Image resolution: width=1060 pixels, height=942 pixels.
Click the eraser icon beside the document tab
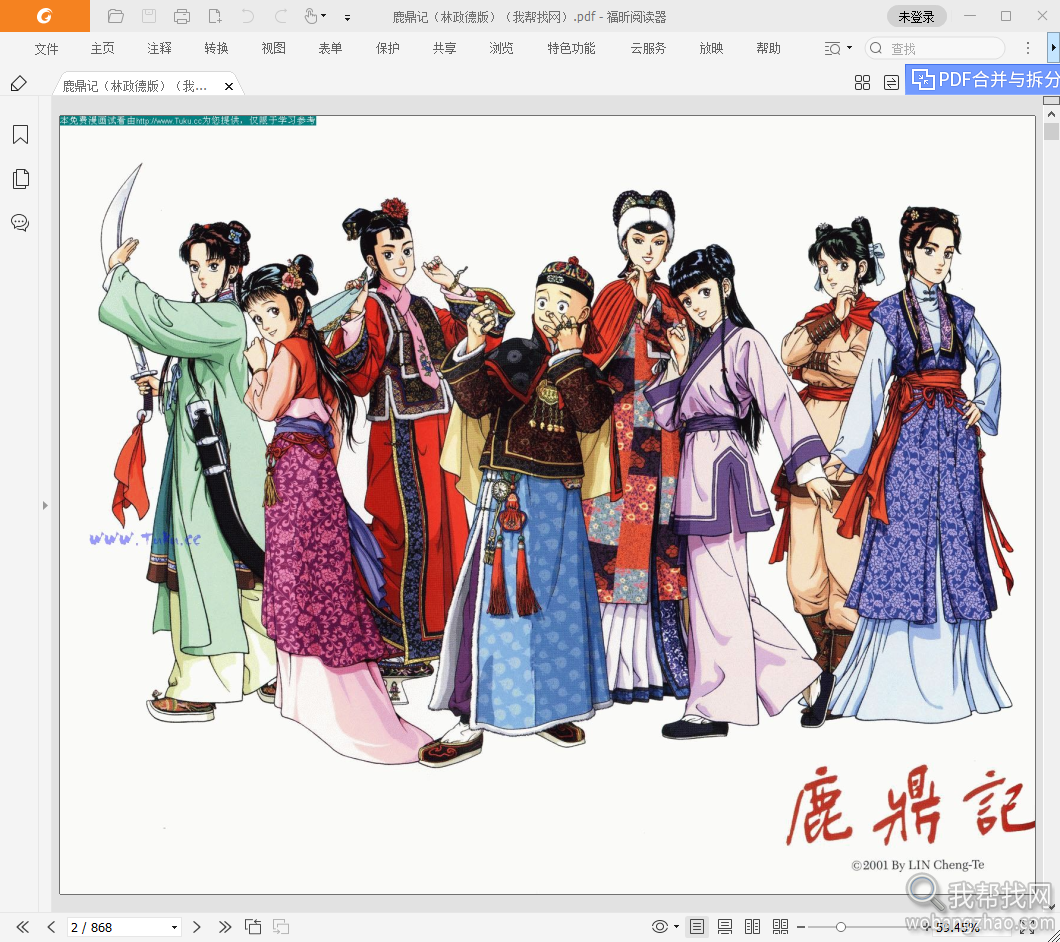click(x=19, y=84)
